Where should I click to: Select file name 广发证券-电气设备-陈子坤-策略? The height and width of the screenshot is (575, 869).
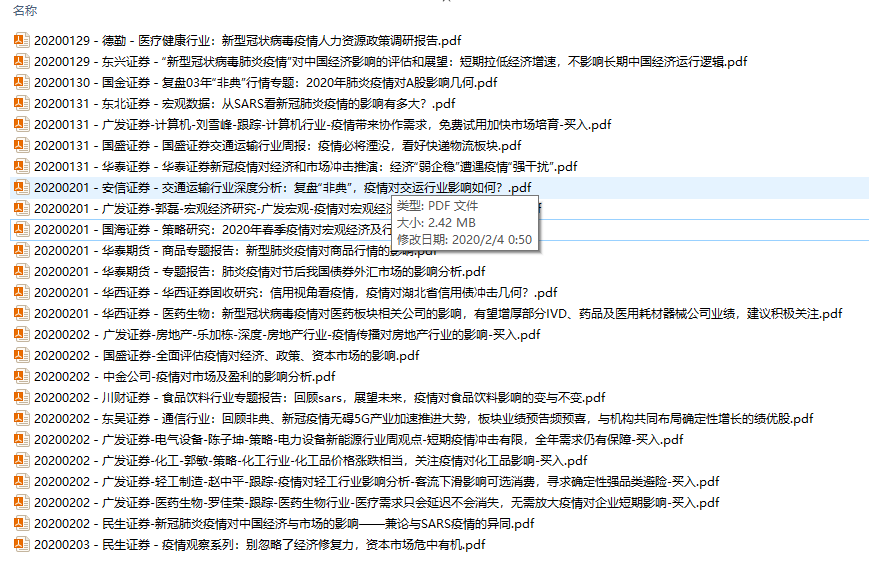(359, 440)
